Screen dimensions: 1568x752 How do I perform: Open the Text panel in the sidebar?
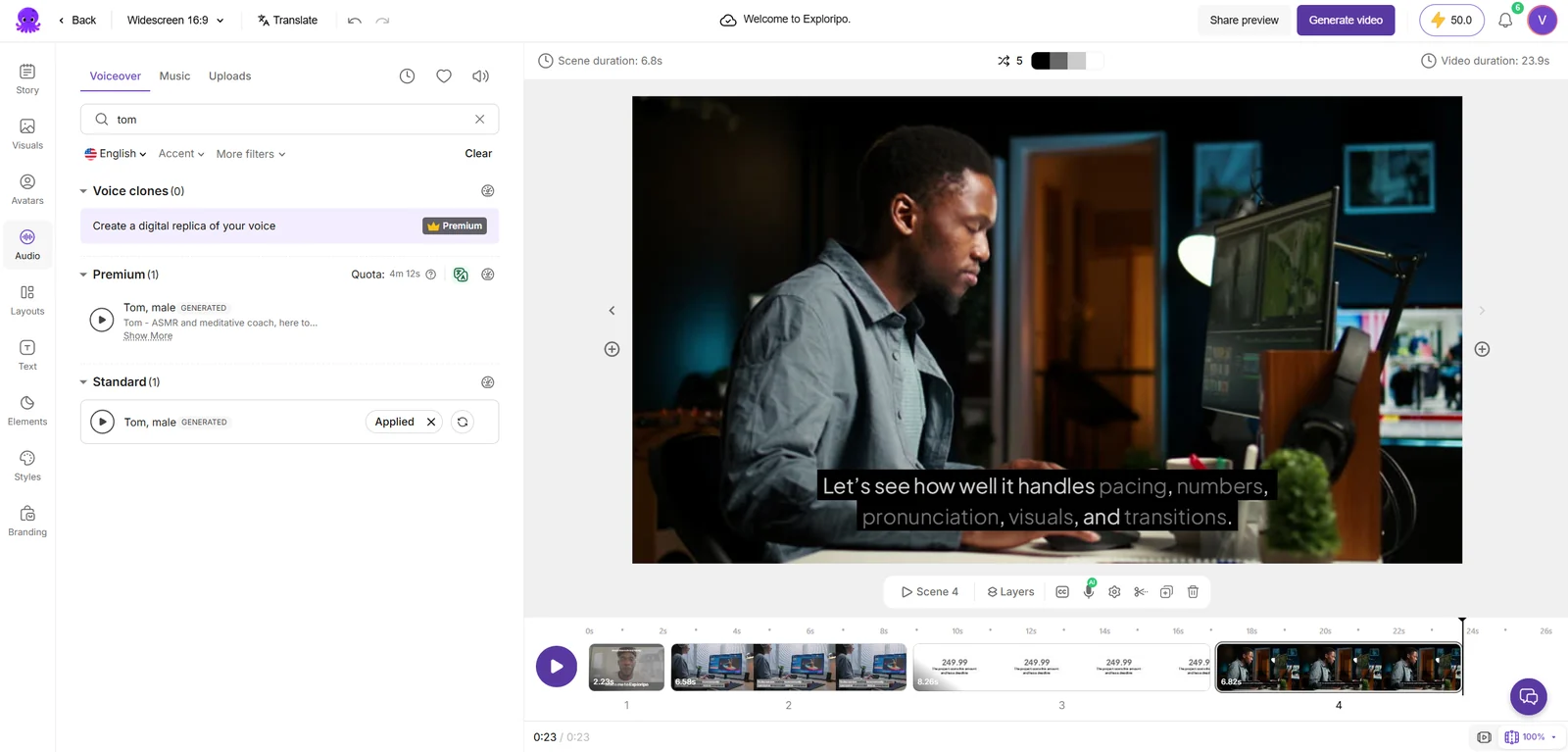[x=27, y=355]
